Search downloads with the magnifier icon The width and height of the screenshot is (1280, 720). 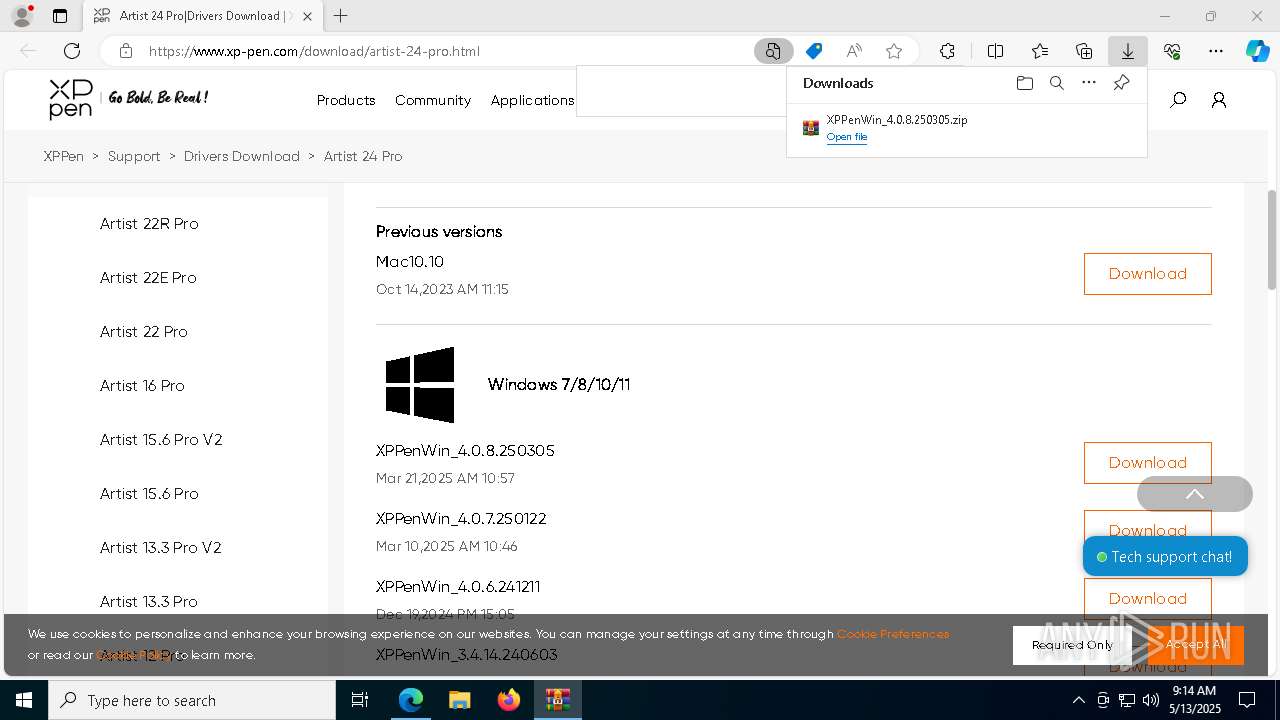(1056, 83)
